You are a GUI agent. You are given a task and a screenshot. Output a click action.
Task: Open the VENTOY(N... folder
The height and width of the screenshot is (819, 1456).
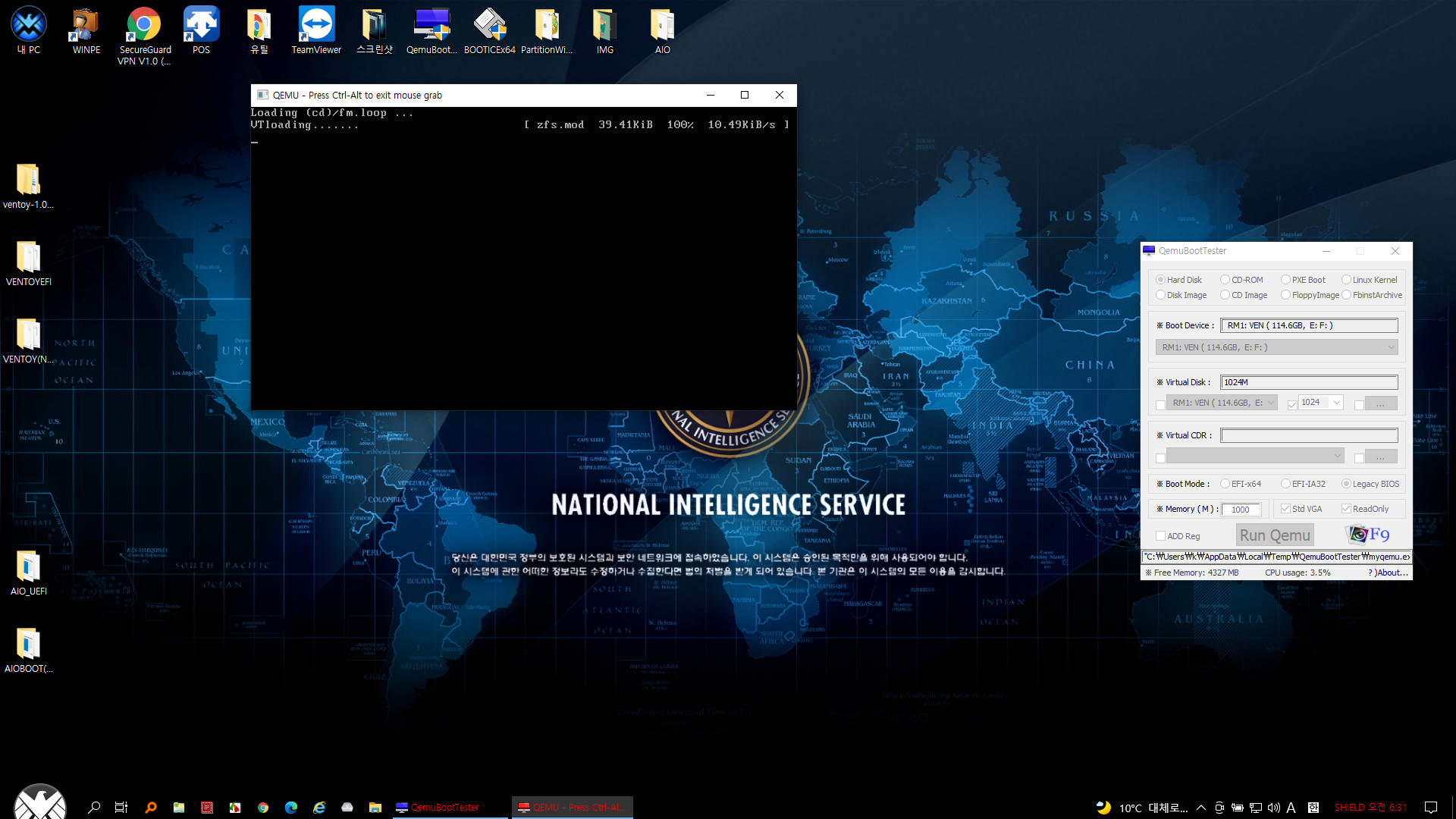[x=28, y=340]
